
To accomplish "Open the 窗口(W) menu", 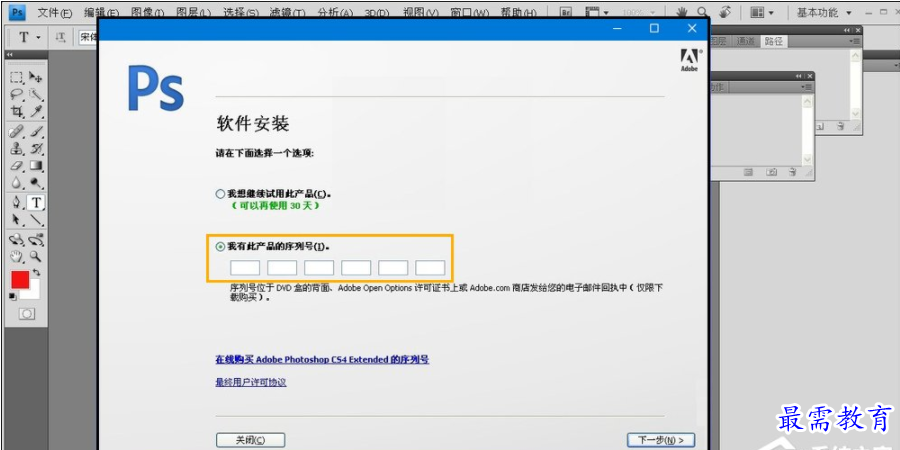I will pos(470,12).
